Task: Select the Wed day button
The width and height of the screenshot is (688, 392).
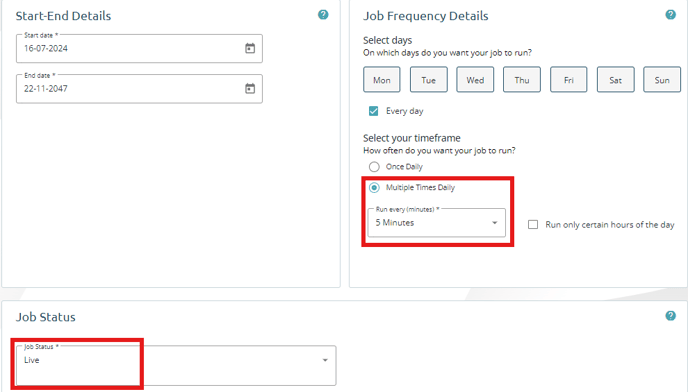Action: [x=475, y=80]
